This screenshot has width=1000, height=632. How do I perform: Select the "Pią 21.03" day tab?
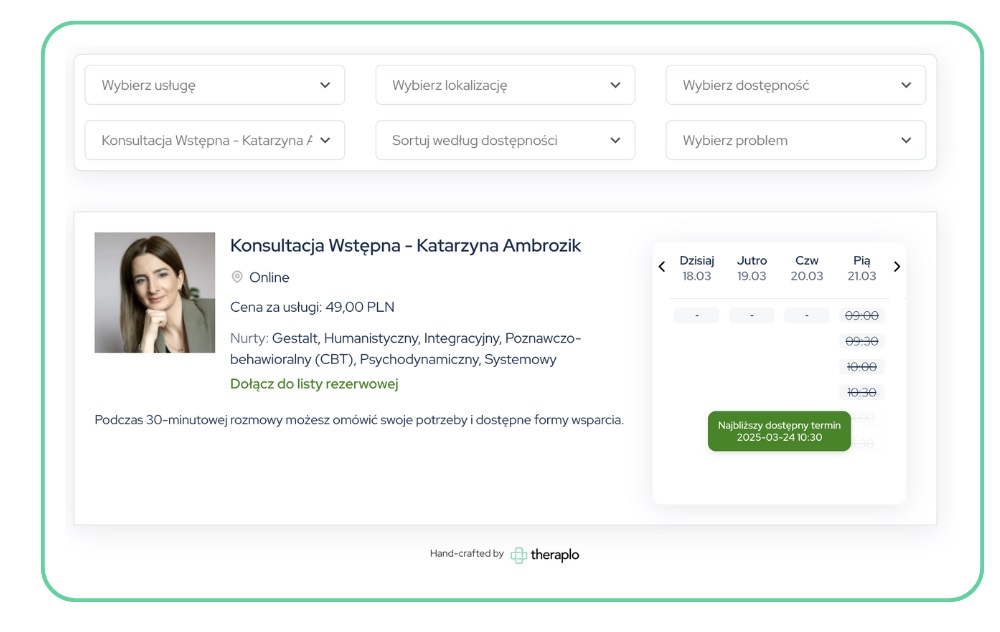point(863,267)
